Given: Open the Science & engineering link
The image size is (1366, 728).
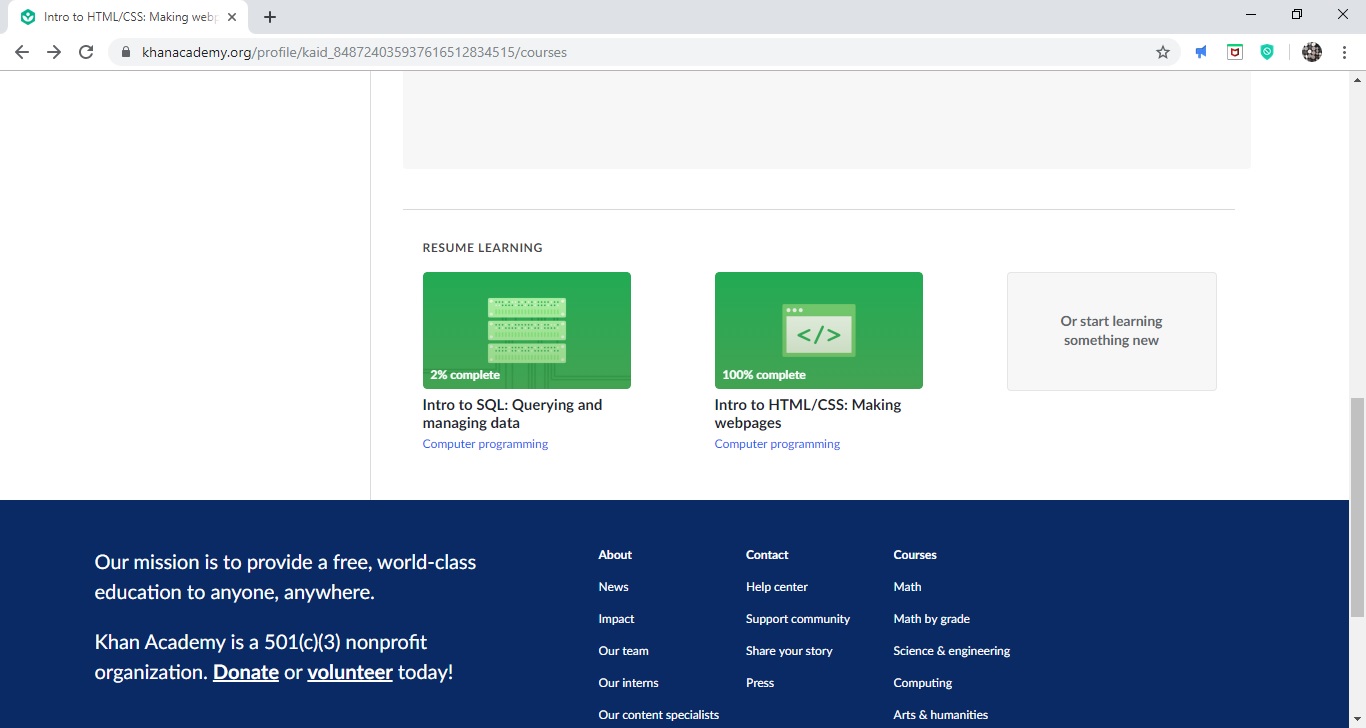Looking at the screenshot, I should point(952,651).
